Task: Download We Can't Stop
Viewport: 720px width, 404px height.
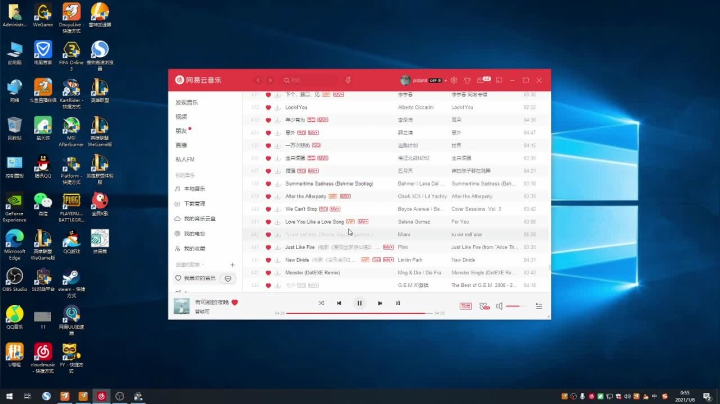Action: tap(277, 209)
